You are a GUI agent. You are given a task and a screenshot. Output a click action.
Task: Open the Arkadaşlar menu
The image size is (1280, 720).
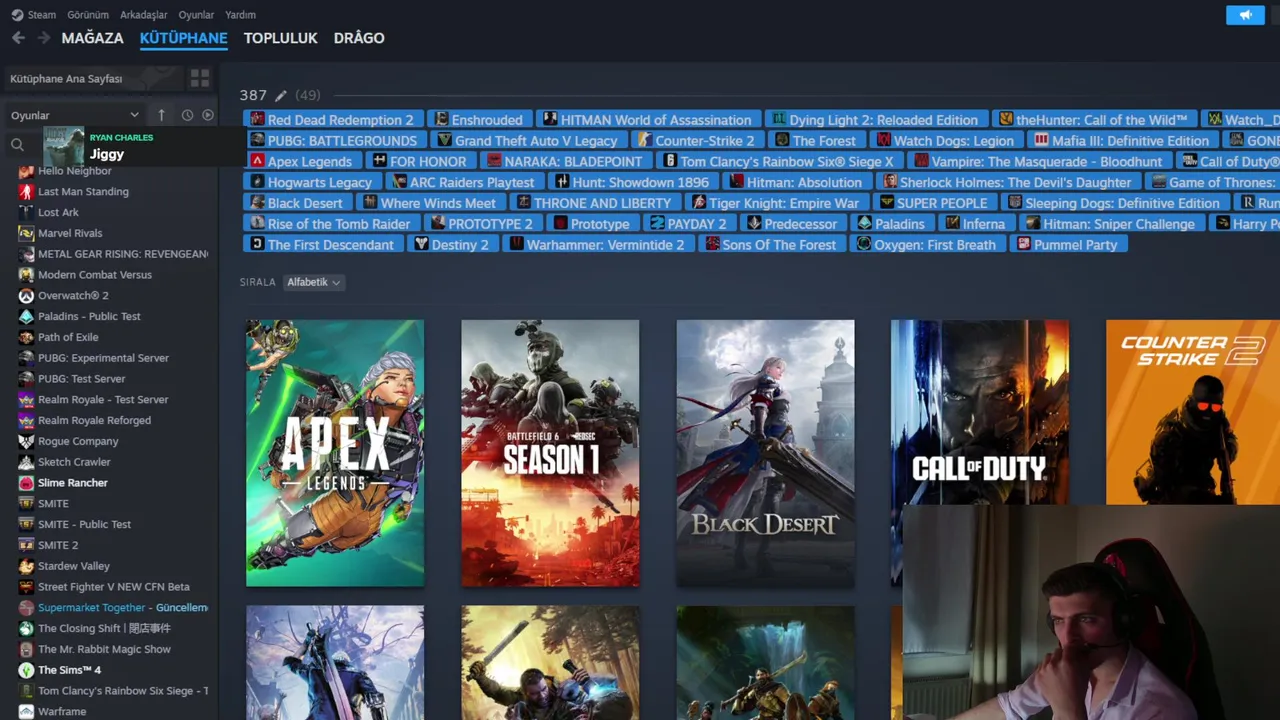click(x=144, y=15)
